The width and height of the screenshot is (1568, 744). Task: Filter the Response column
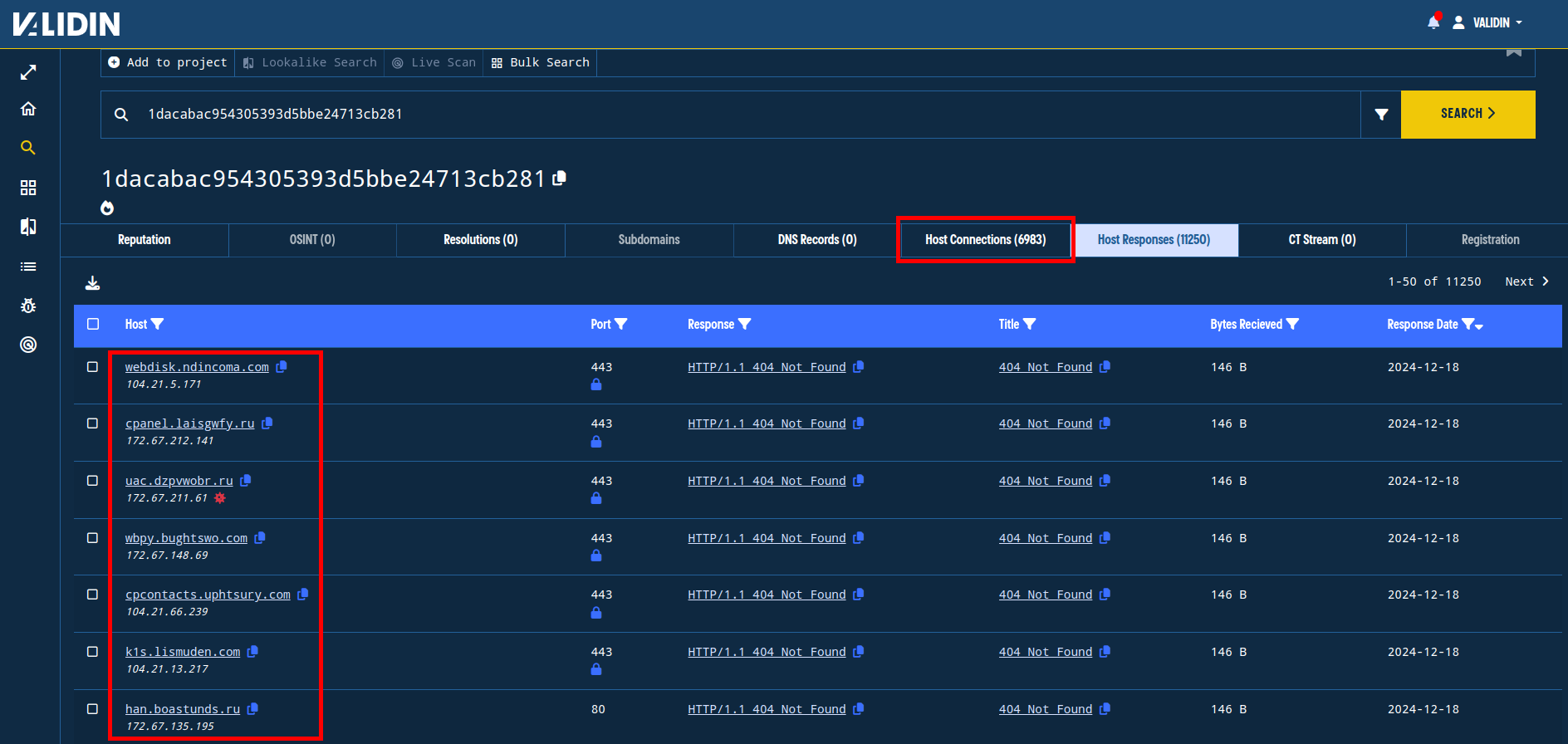click(x=745, y=324)
